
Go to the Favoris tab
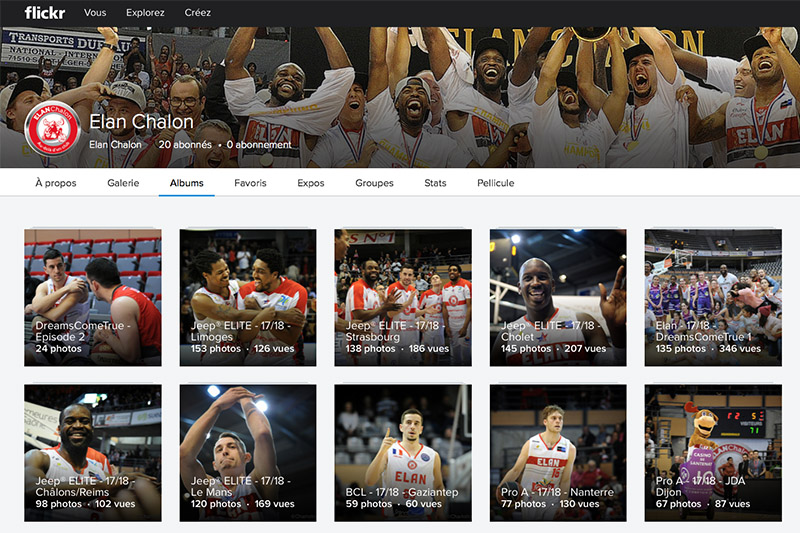[x=250, y=183]
